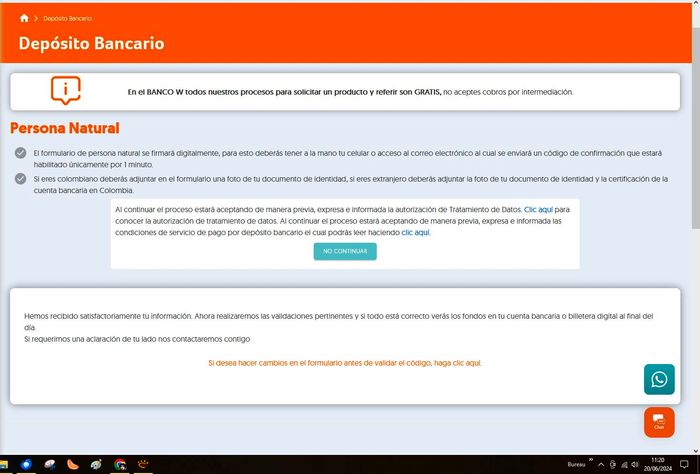700x474 pixels.
Task: Click the second checkmark about identity document
Action: 20,178
